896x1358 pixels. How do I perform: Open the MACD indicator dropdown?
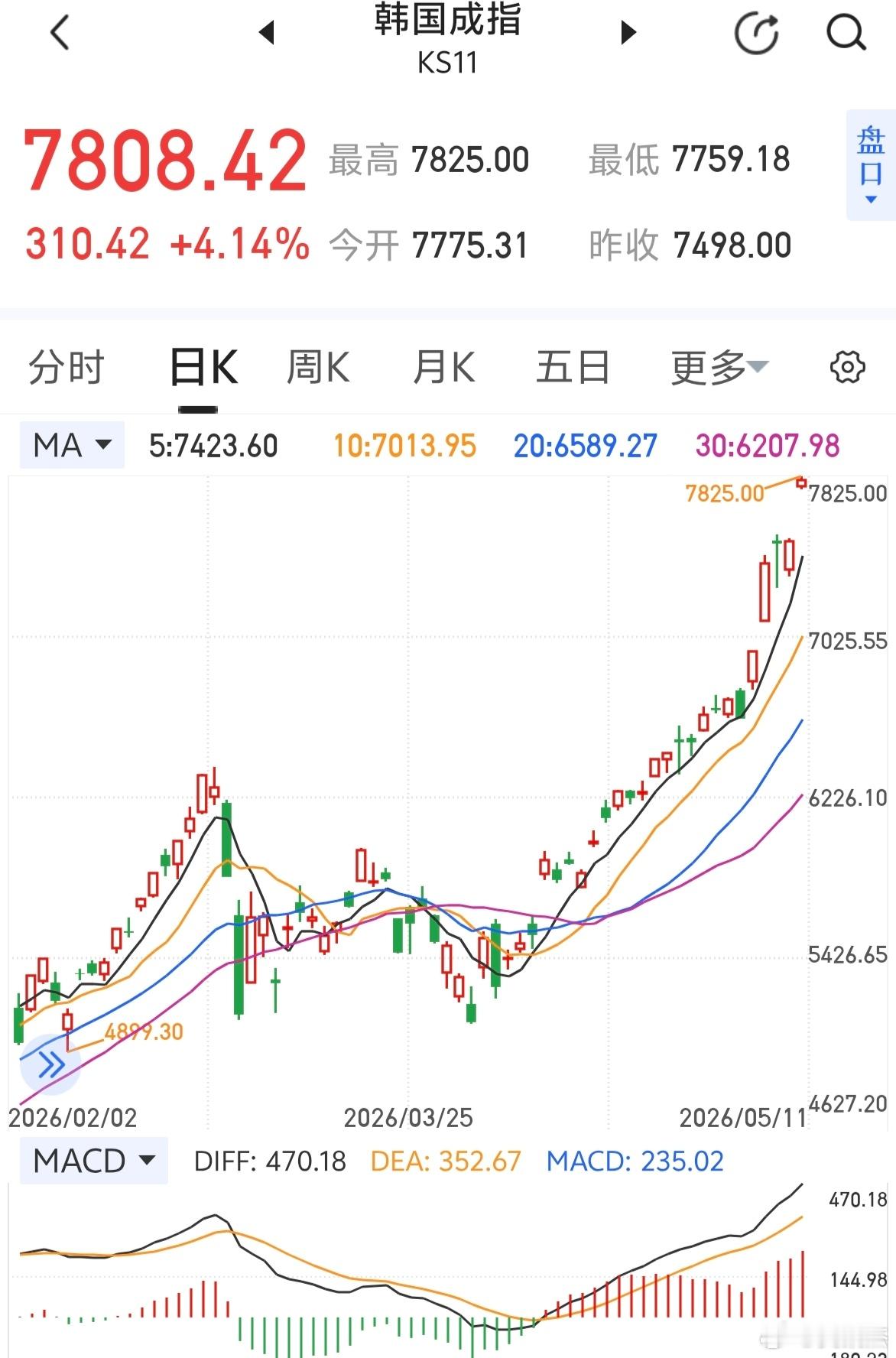[94, 1161]
